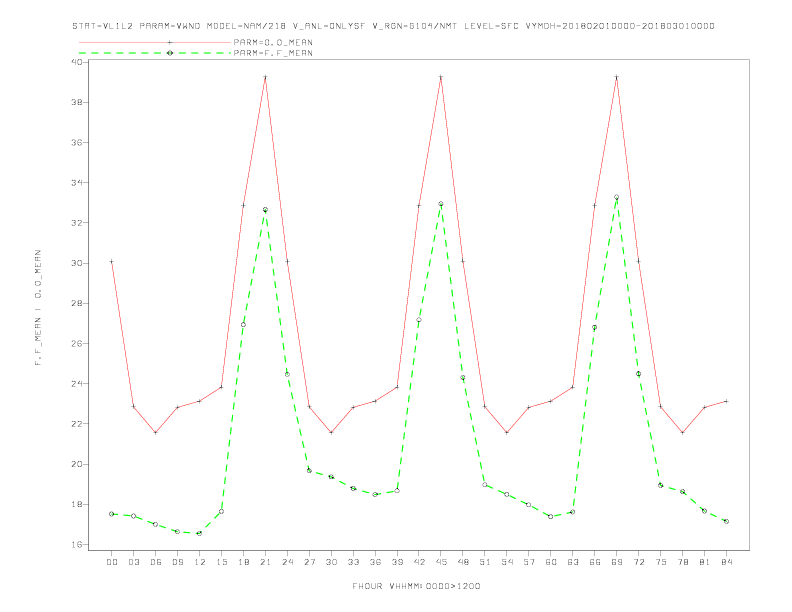The width and height of the screenshot is (792, 612).
Task: Click green F_MEAN peak circle at hour 21
Action: click(265, 210)
